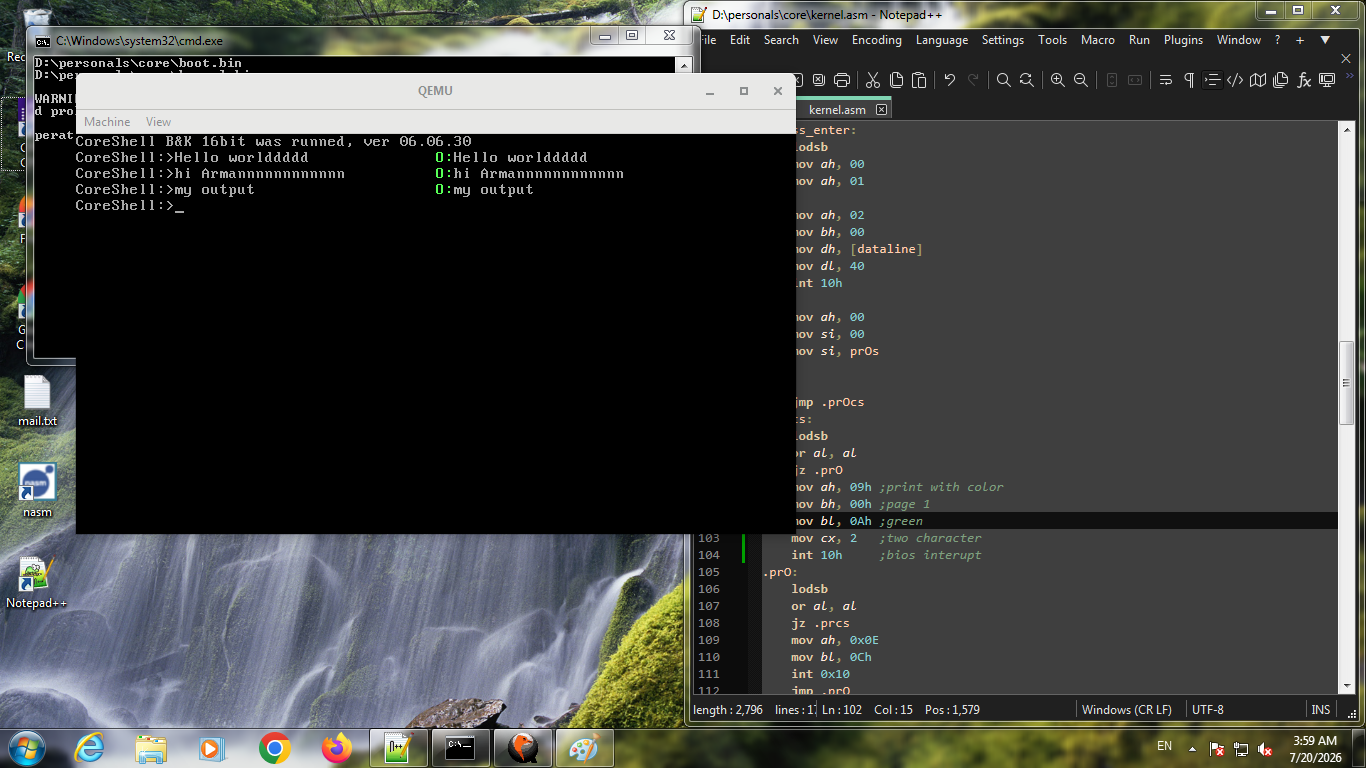Open Firefox from the taskbar

(337, 747)
